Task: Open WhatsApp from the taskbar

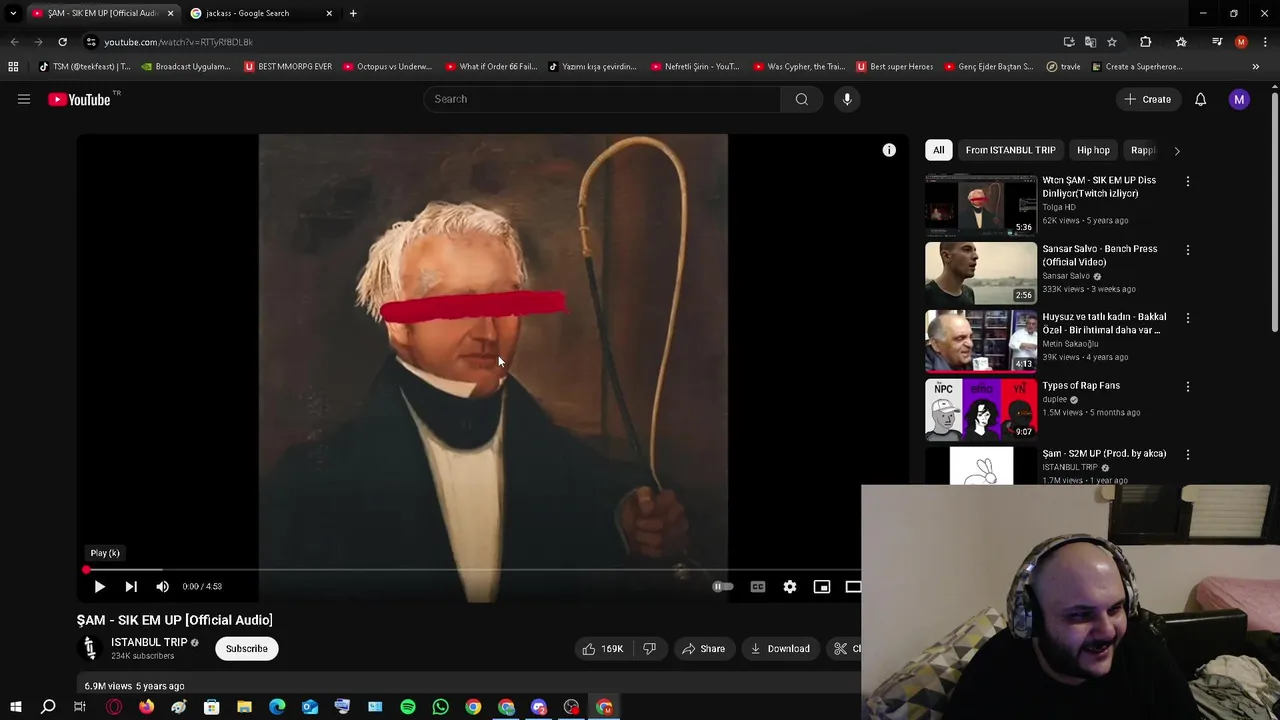Action: 440,707
